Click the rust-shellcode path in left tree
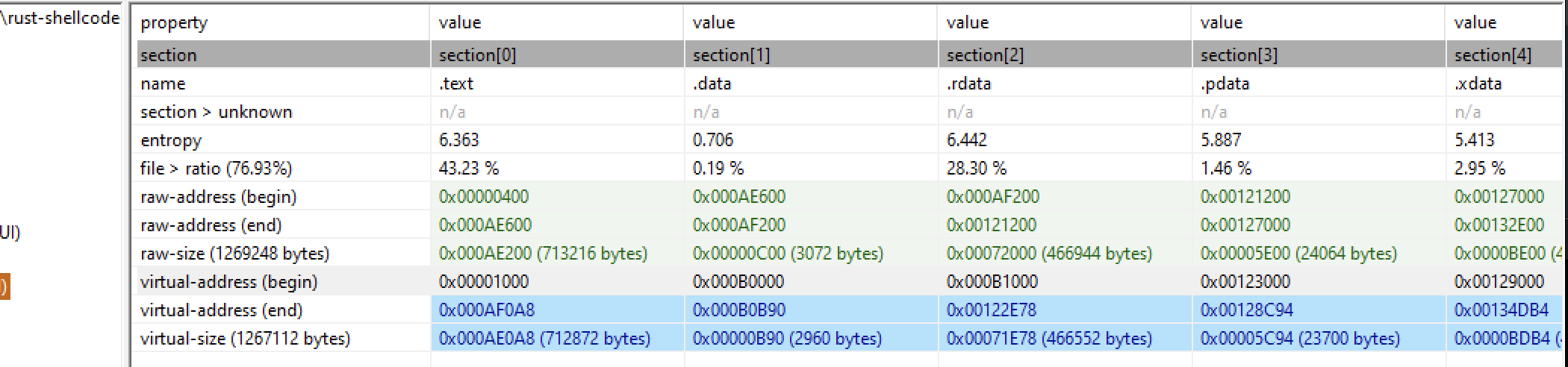1568x367 pixels. [x=60, y=19]
